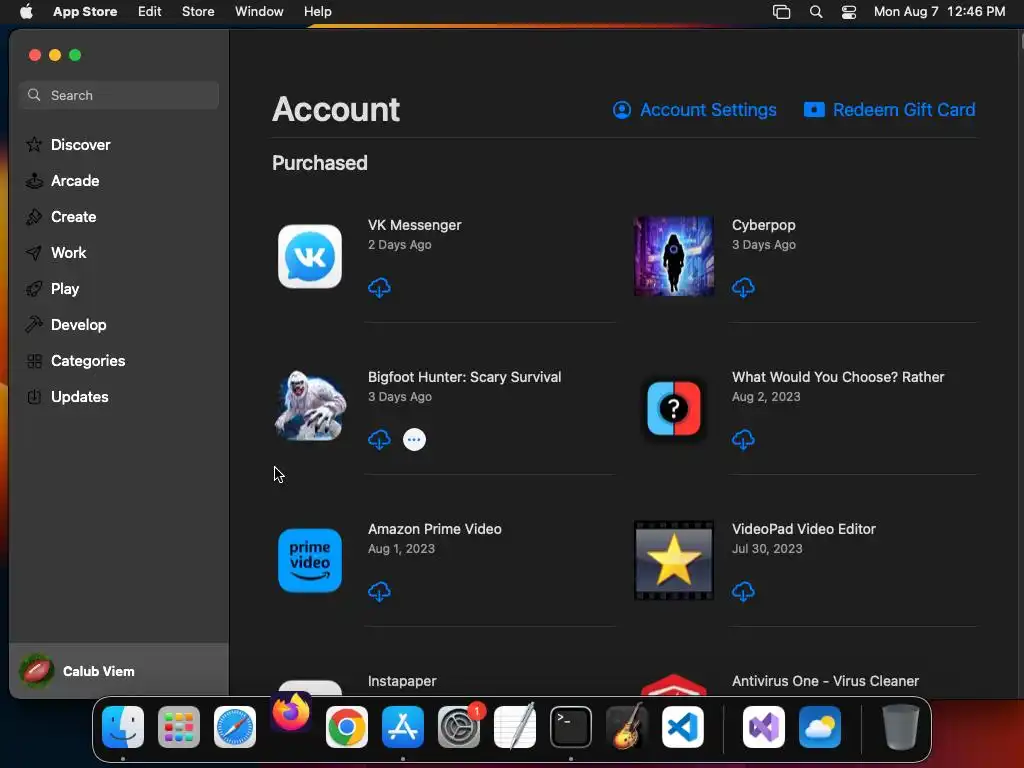Open the Window menu

(259, 12)
